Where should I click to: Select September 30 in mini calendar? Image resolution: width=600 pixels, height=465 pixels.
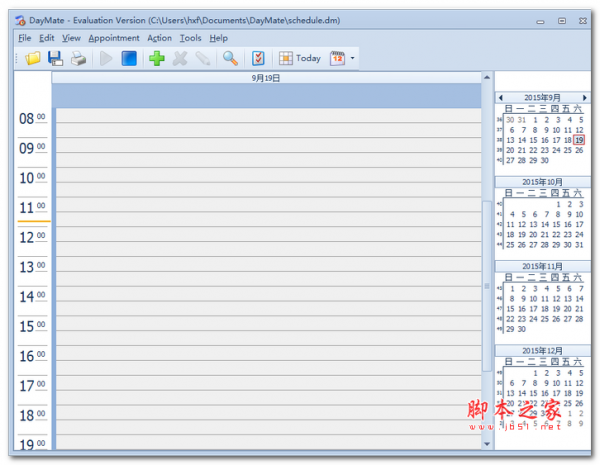(x=545, y=160)
